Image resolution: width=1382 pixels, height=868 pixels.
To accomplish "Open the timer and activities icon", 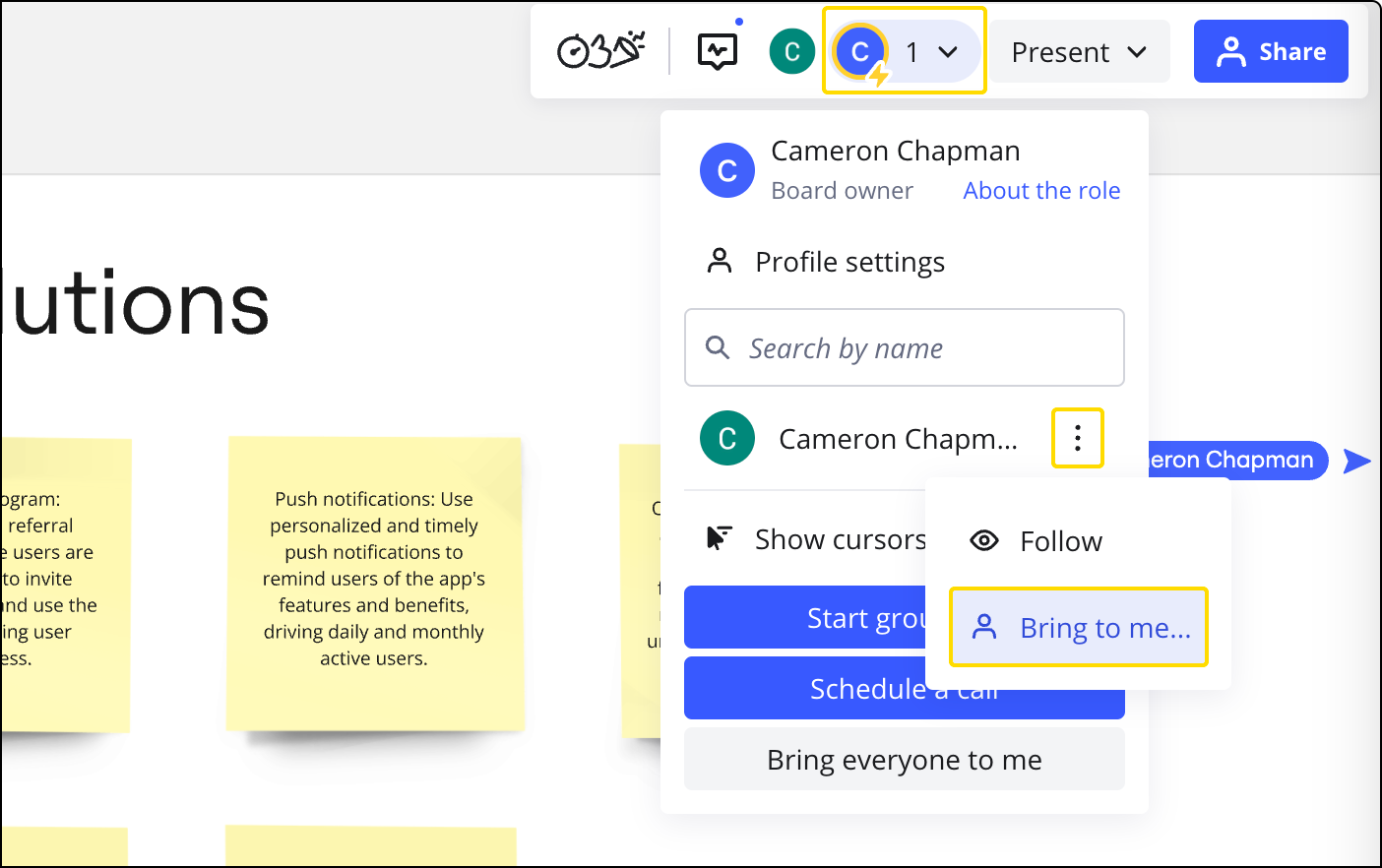I will pos(600,51).
